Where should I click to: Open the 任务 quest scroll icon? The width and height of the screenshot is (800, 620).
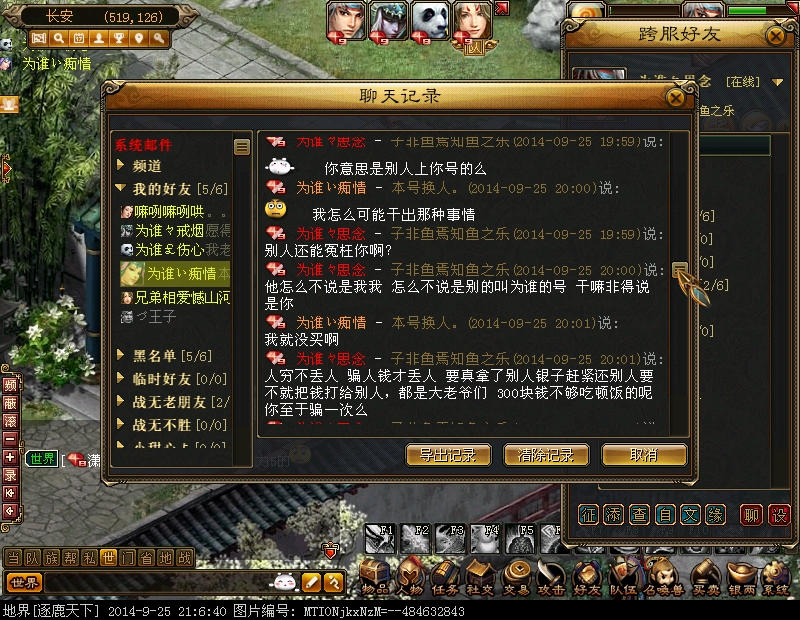pos(444,577)
